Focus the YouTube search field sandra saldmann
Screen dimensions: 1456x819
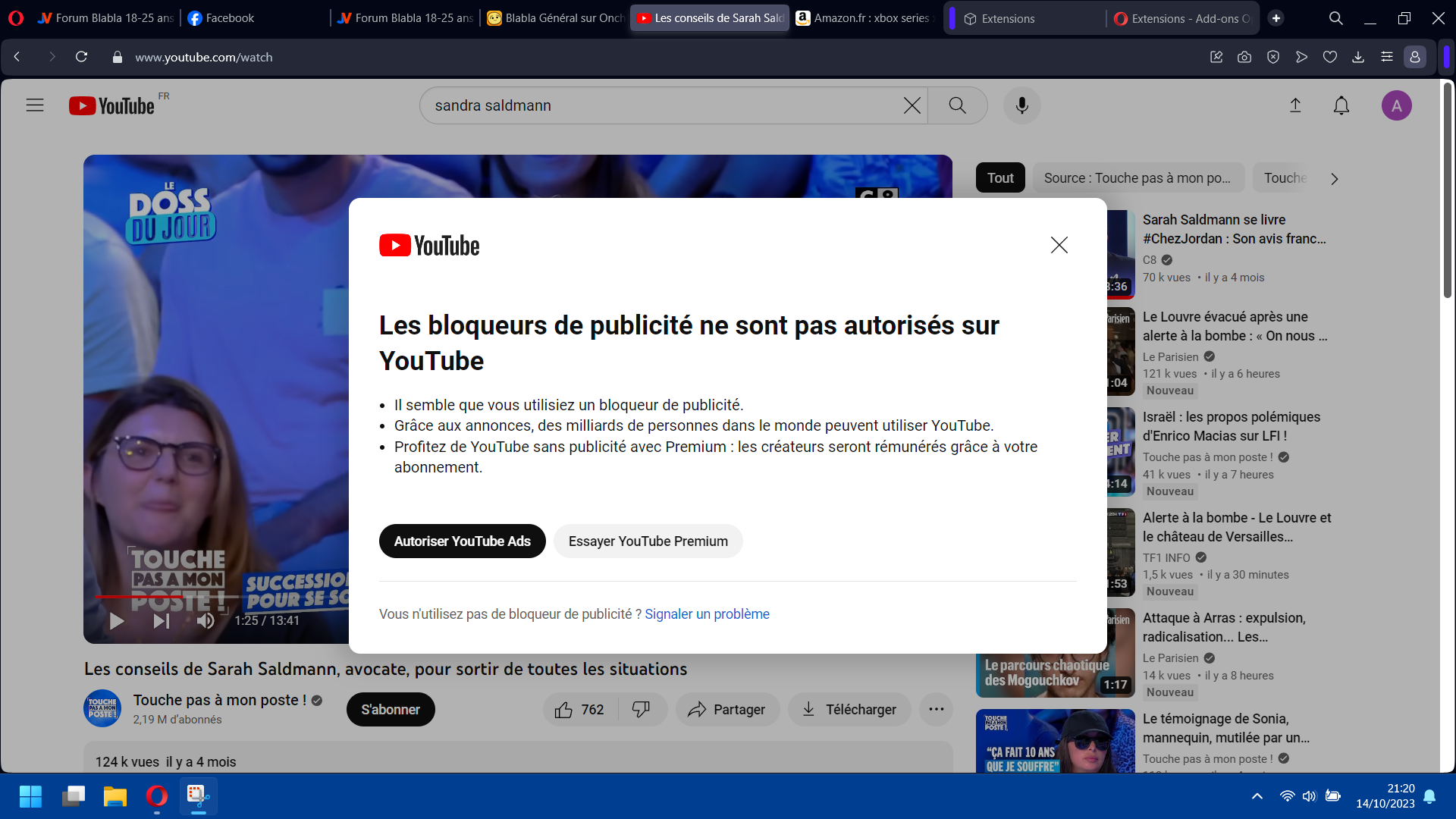[x=660, y=105]
